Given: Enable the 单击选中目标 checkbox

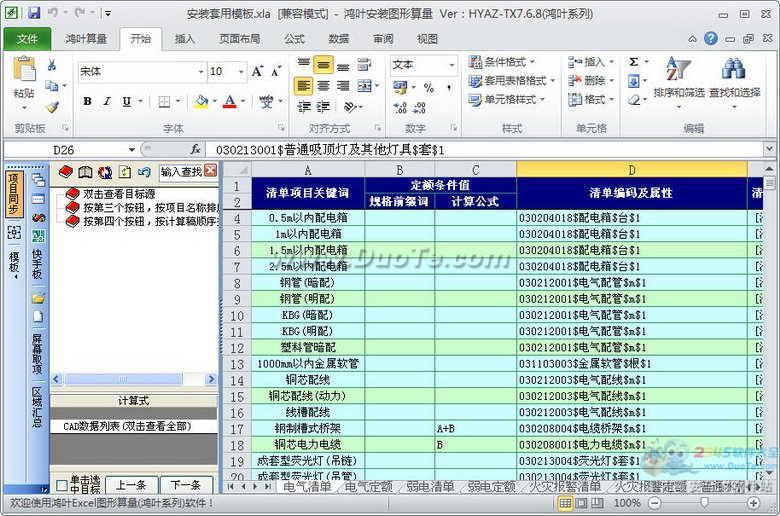Looking at the screenshot, I should [x=61, y=485].
